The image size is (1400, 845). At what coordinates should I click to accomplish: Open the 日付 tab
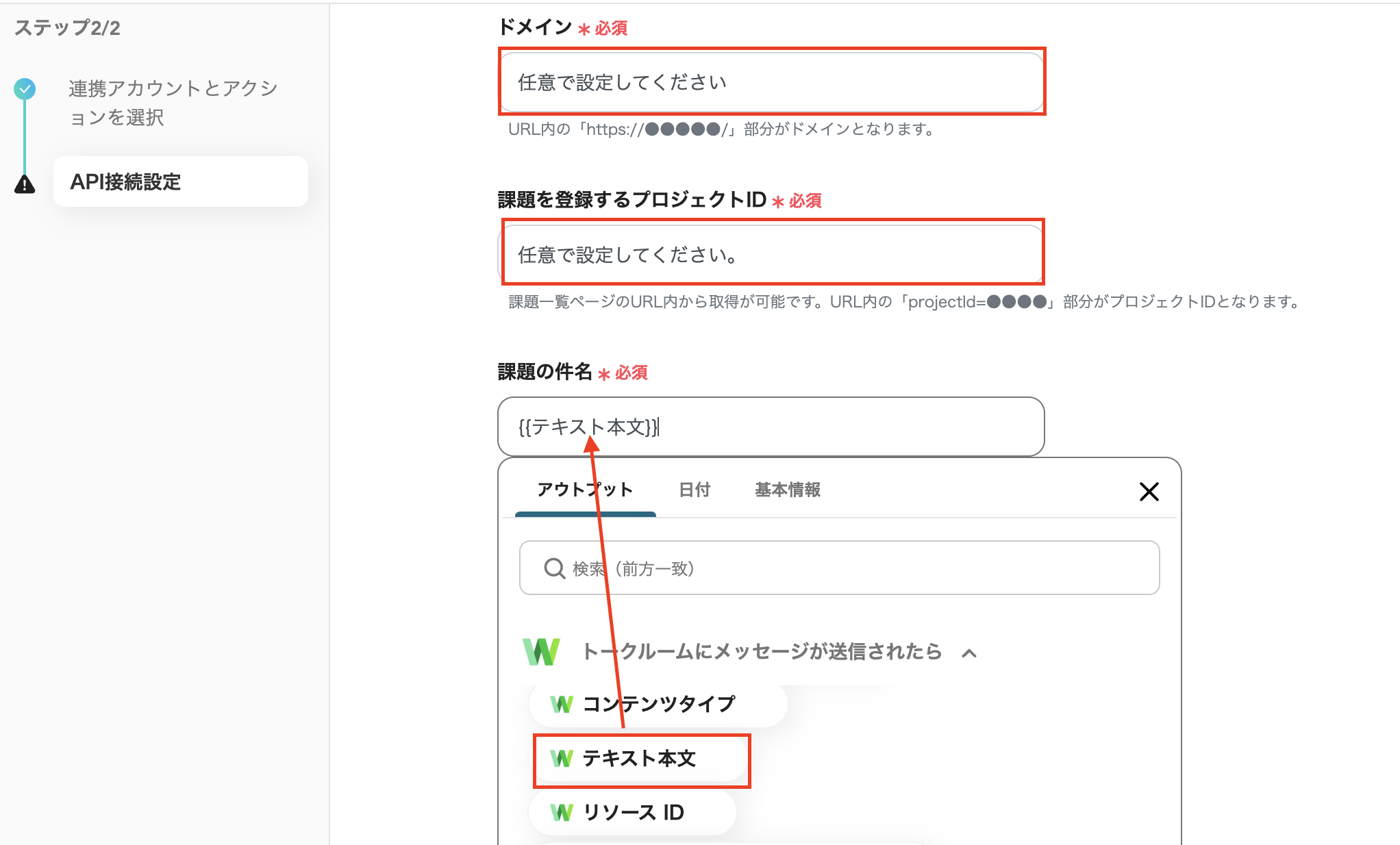pyautogui.click(x=694, y=490)
